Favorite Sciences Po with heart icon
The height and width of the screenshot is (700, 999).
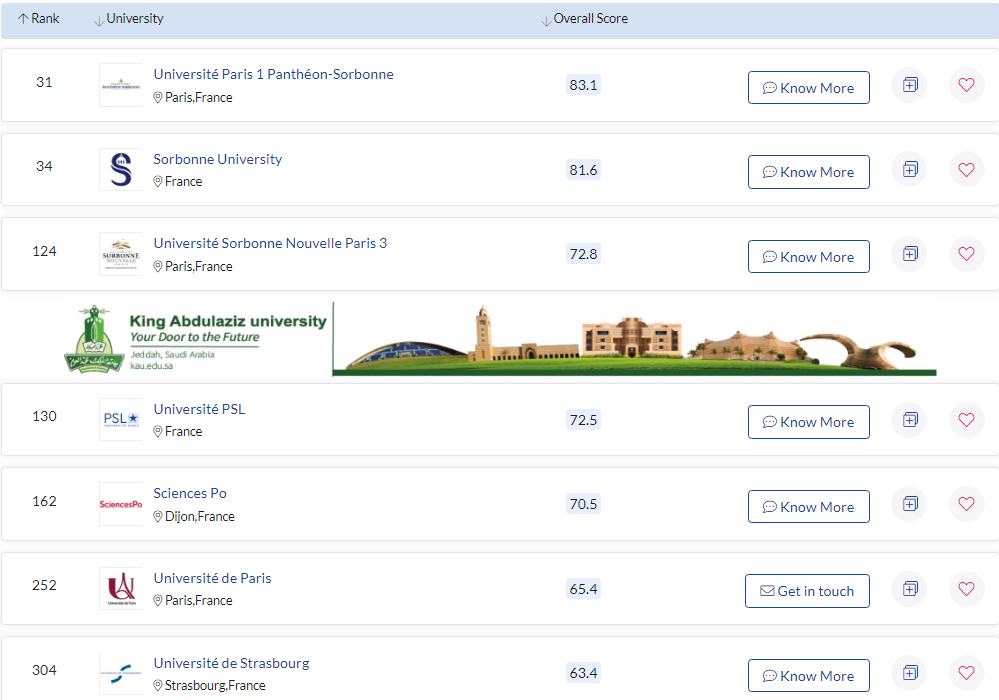coord(967,504)
